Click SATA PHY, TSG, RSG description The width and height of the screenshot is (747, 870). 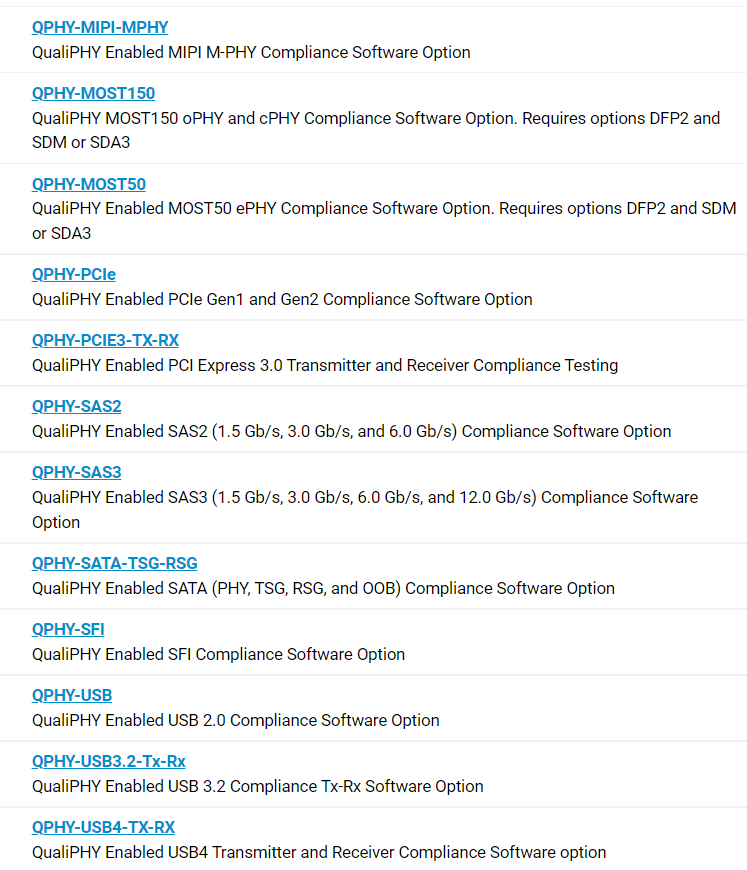324,589
